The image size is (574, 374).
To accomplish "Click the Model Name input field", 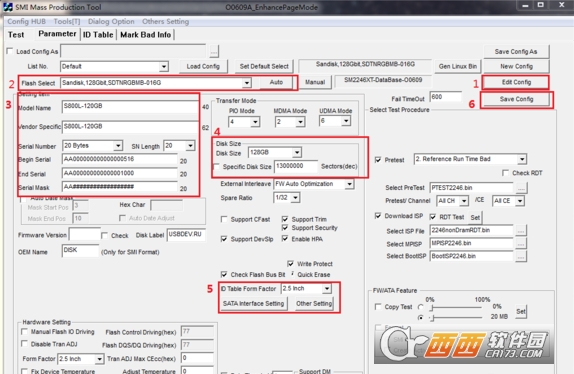I will pyautogui.click(x=130, y=107).
